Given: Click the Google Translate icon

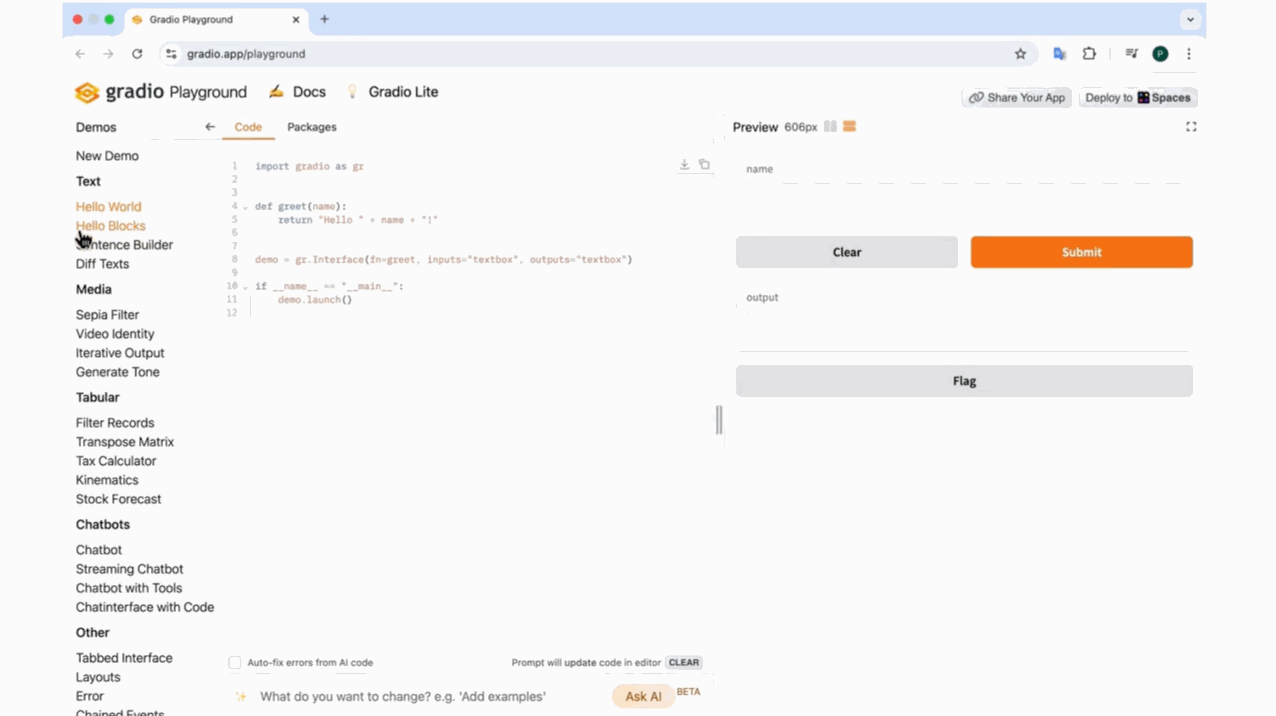Looking at the screenshot, I should [1059, 54].
